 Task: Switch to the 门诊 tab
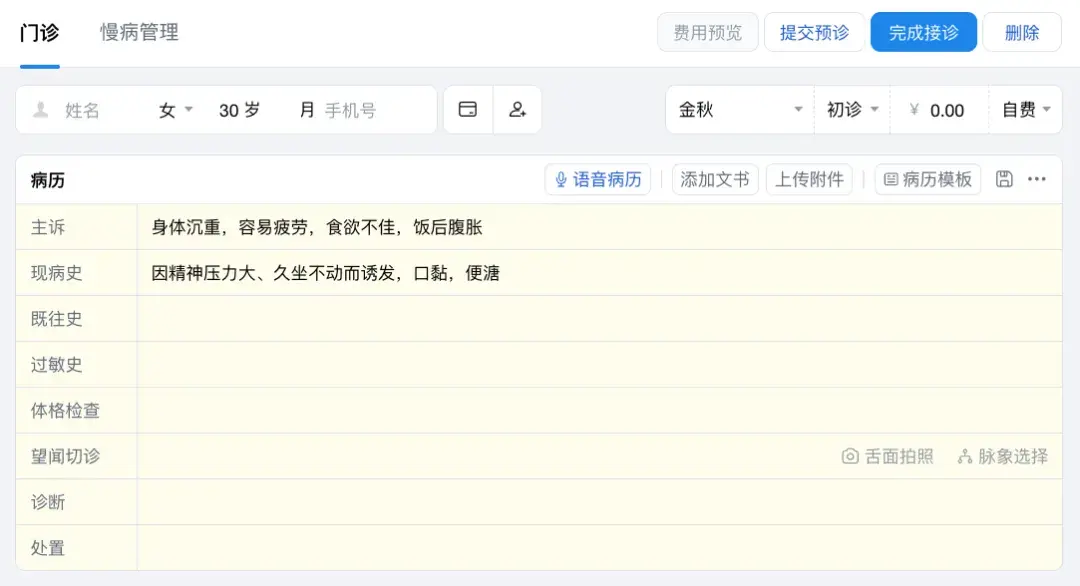pos(39,32)
